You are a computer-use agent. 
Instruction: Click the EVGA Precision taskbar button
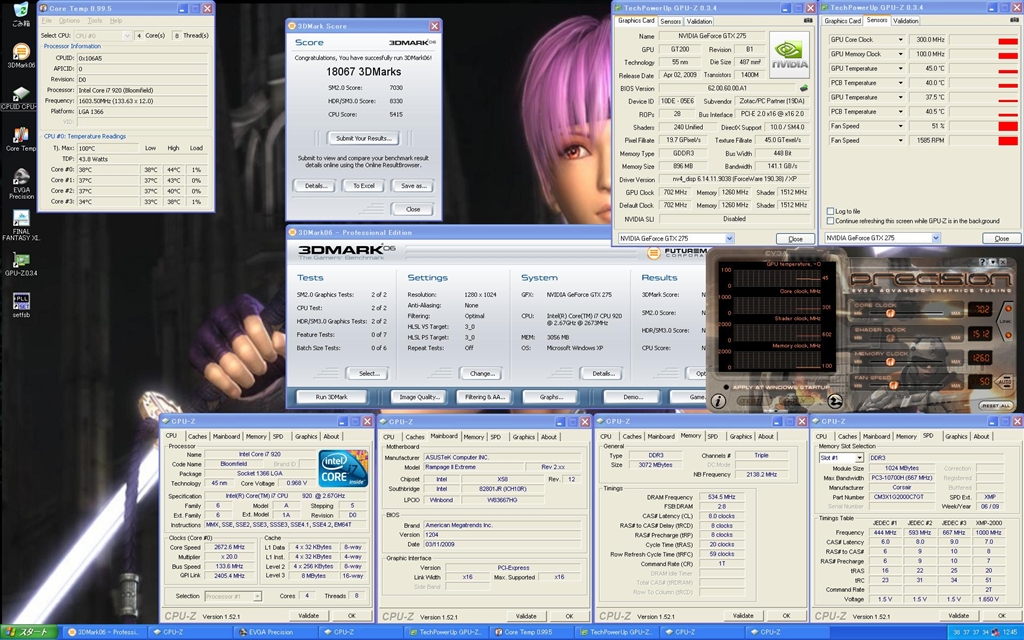click(270, 632)
